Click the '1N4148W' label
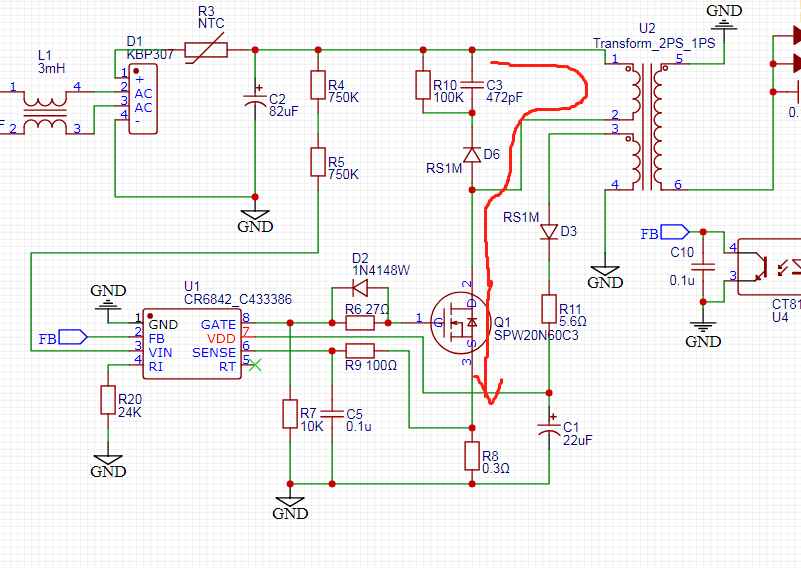The image size is (801, 568). pos(381,270)
